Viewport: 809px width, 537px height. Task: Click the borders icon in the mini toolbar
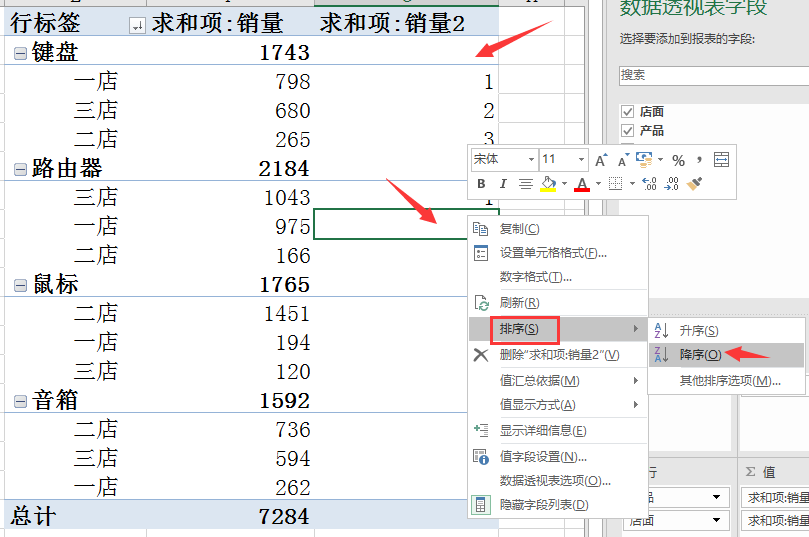(x=616, y=184)
